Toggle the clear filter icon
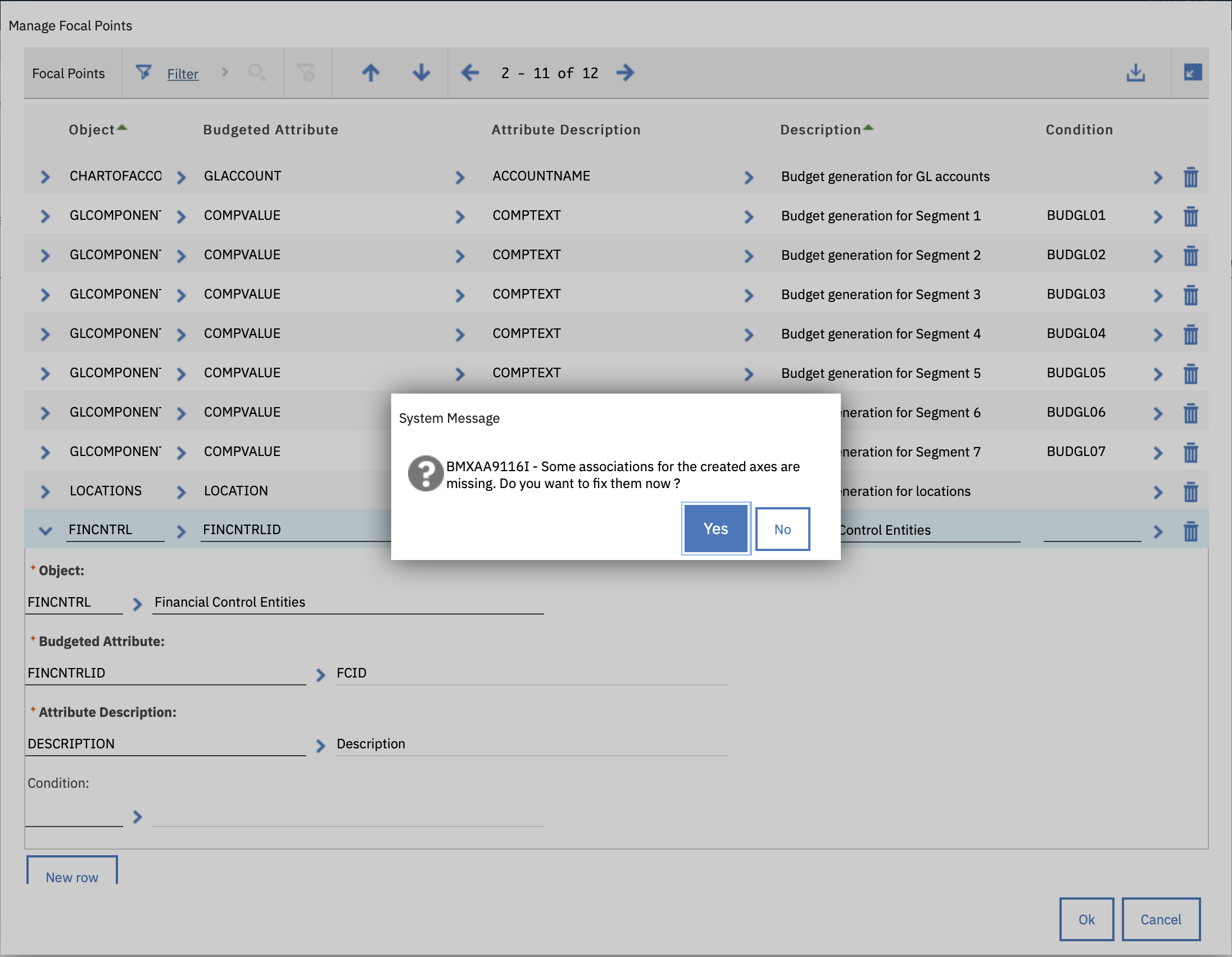 [x=307, y=73]
